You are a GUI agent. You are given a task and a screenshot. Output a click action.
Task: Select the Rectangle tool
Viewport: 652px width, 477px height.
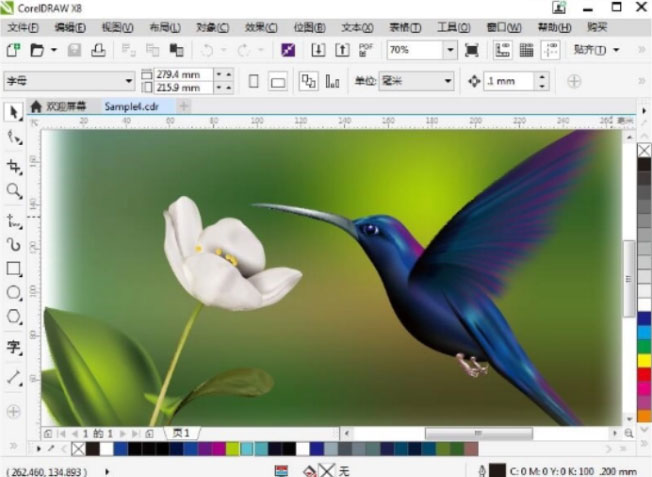point(14,269)
